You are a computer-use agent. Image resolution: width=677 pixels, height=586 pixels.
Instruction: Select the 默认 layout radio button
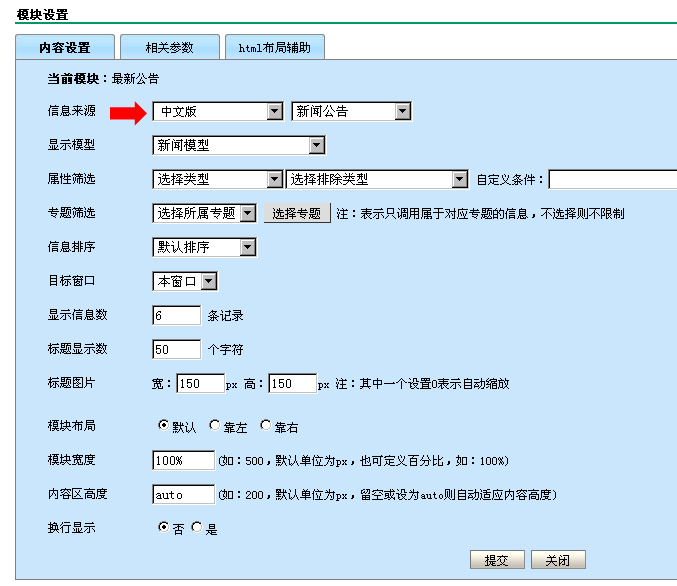164,425
